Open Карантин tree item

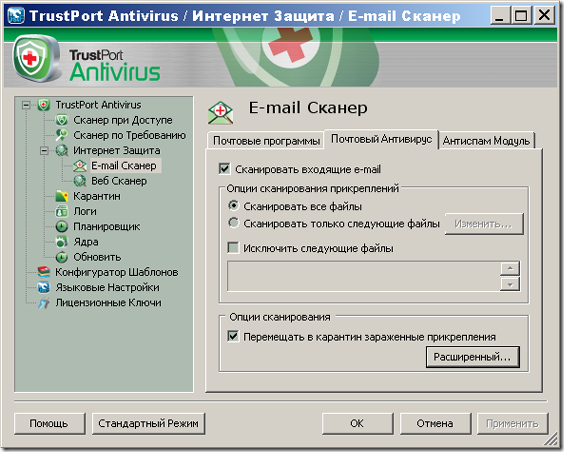(97, 196)
